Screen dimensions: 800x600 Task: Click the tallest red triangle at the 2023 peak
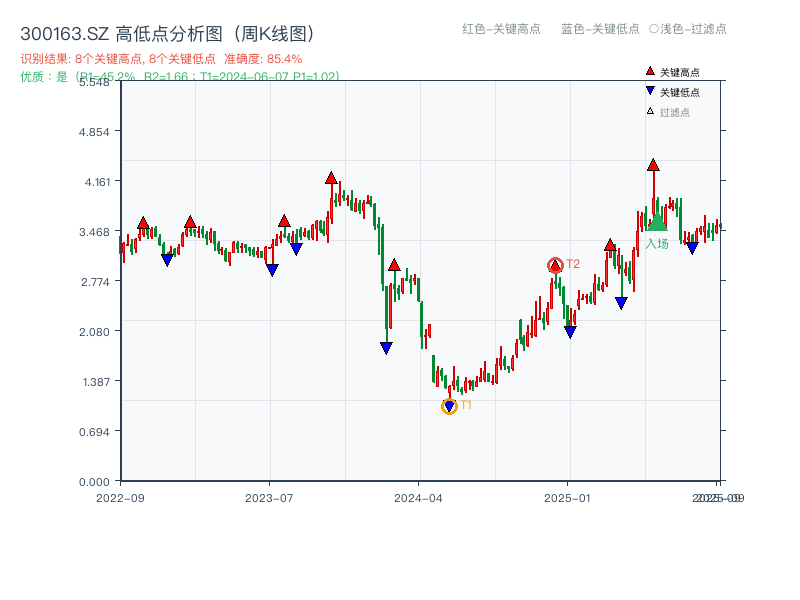pyautogui.click(x=332, y=179)
